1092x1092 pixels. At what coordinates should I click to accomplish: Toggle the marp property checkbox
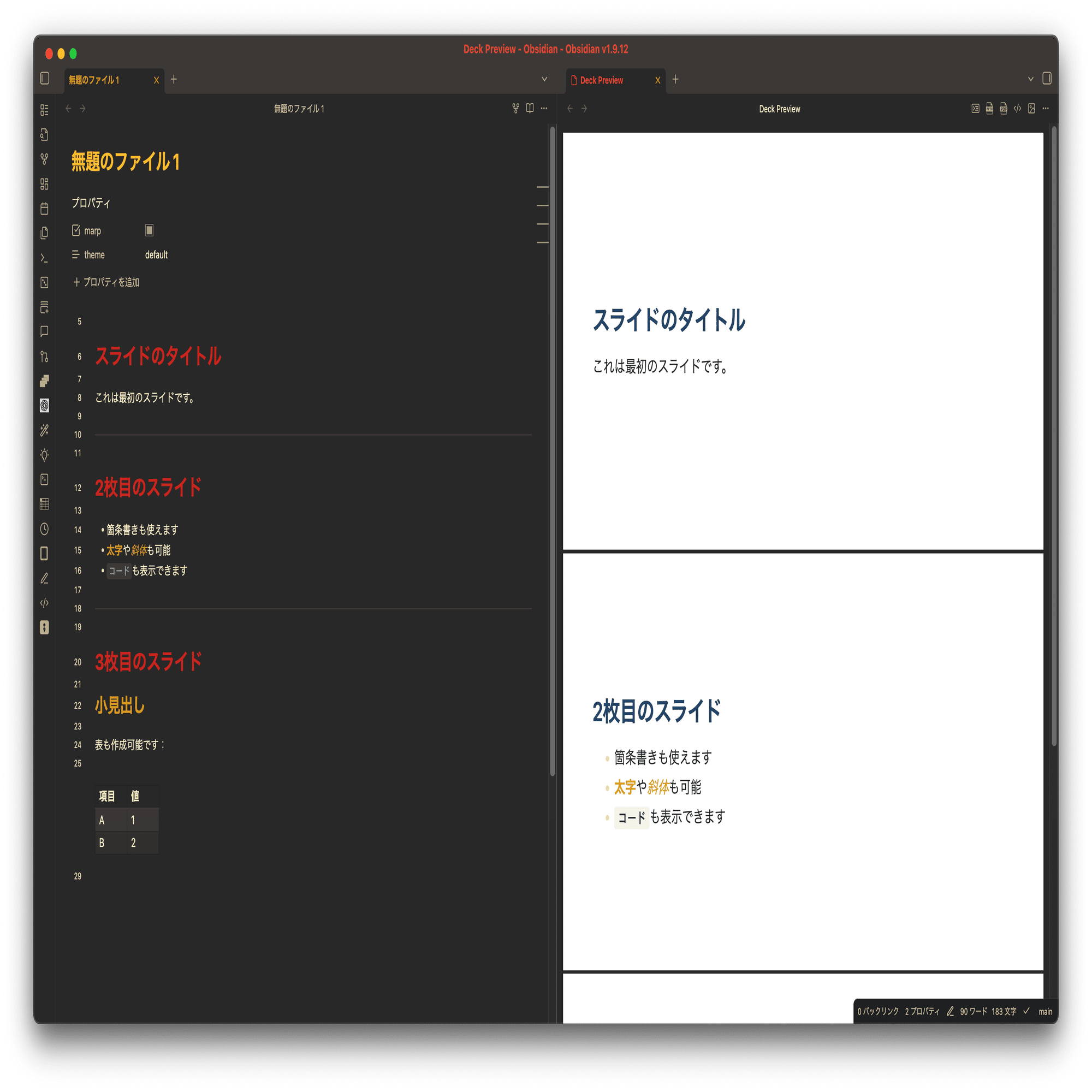(x=149, y=230)
